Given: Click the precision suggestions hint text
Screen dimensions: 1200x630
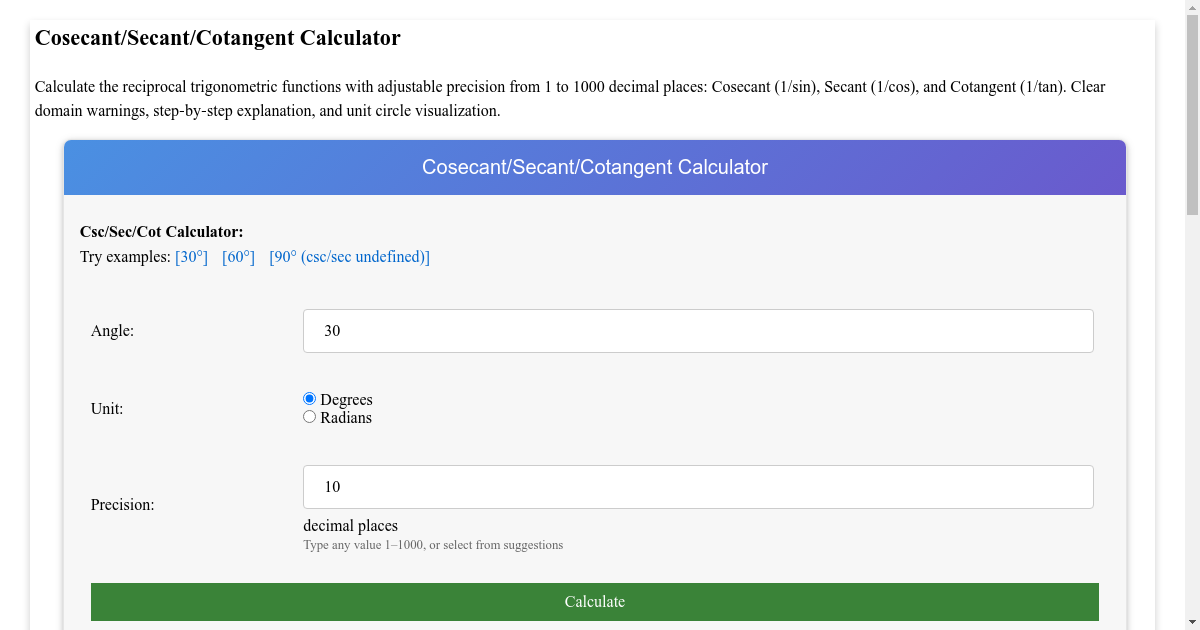Looking at the screenshot, I should click(x=433, y=545).
